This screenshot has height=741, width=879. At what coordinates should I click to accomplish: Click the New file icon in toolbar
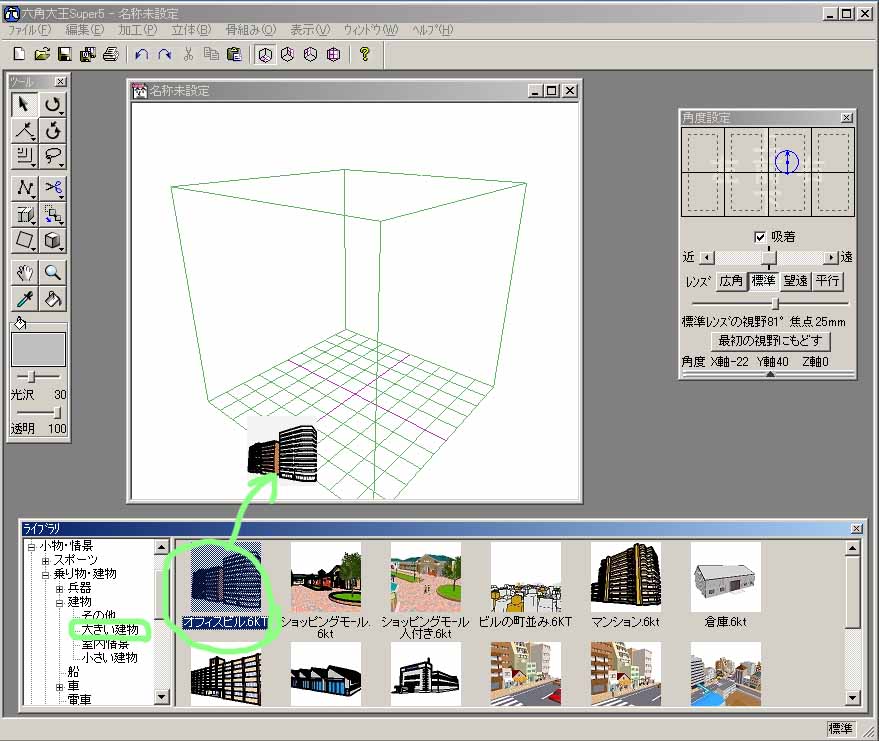[x=19, y=54]
